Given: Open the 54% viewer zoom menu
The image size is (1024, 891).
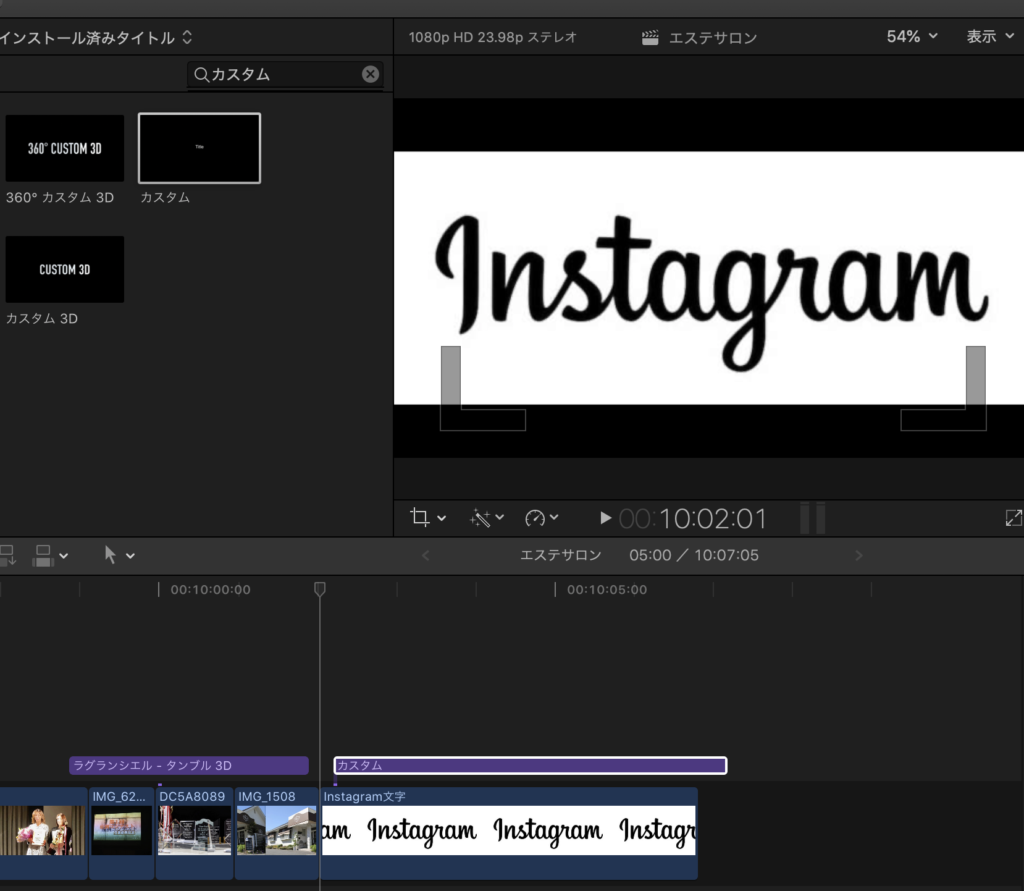Looking at the screenshot, I should 912,37.
